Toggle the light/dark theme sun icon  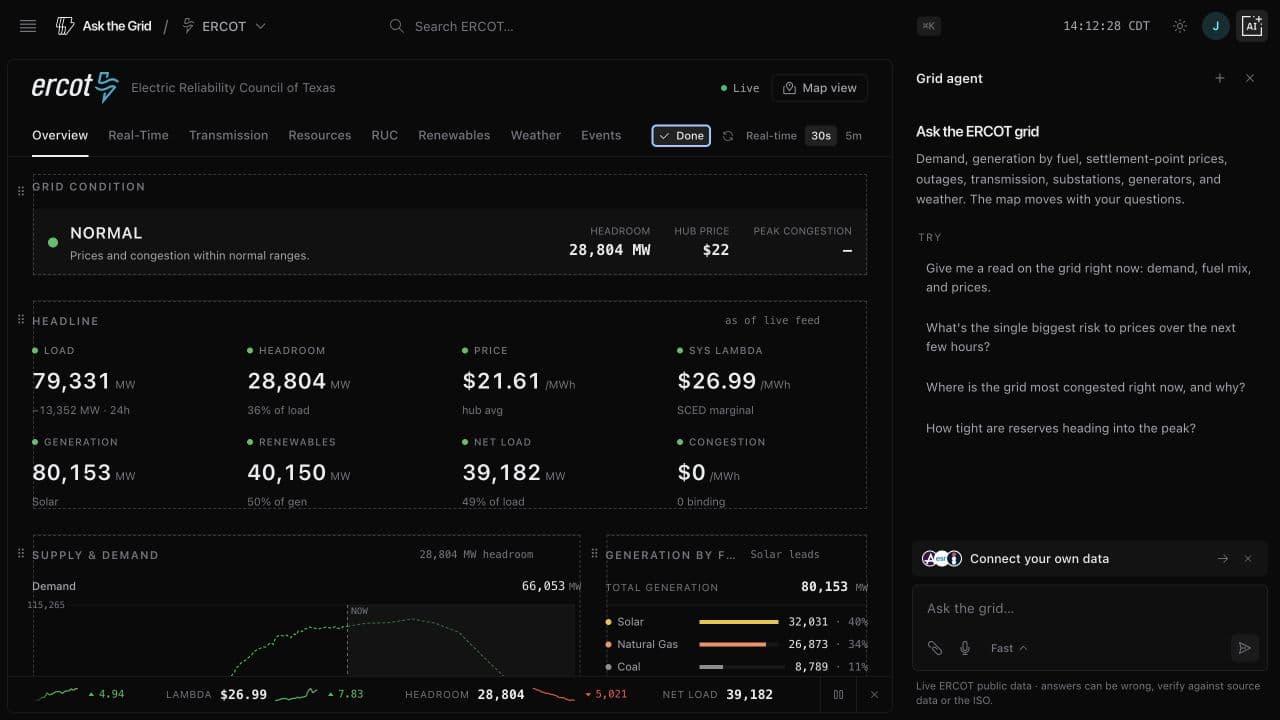tap(1180, 26)
